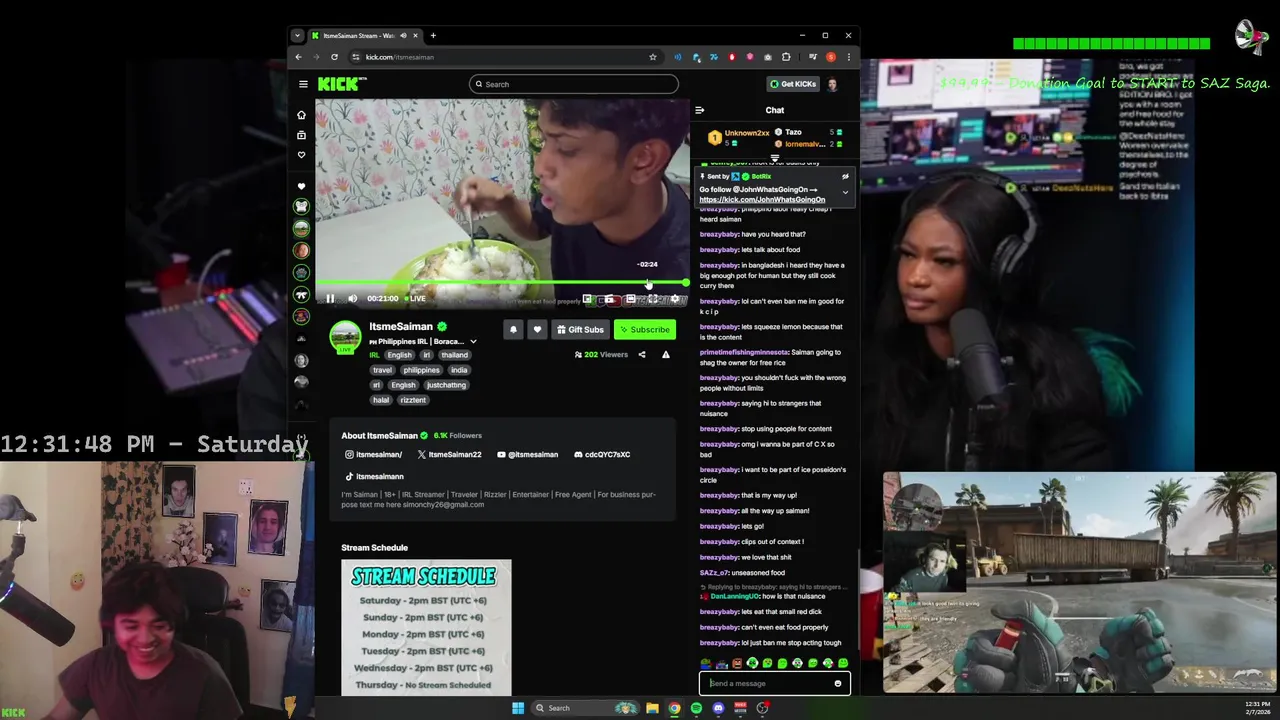This screenshot has width=1280, height=720.
Task: Open Windows Start menu
Action: (x=518, y=708)
